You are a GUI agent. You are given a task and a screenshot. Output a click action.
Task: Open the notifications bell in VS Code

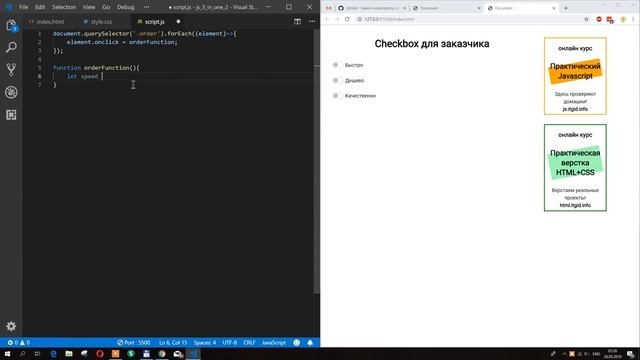coord(310,342)
